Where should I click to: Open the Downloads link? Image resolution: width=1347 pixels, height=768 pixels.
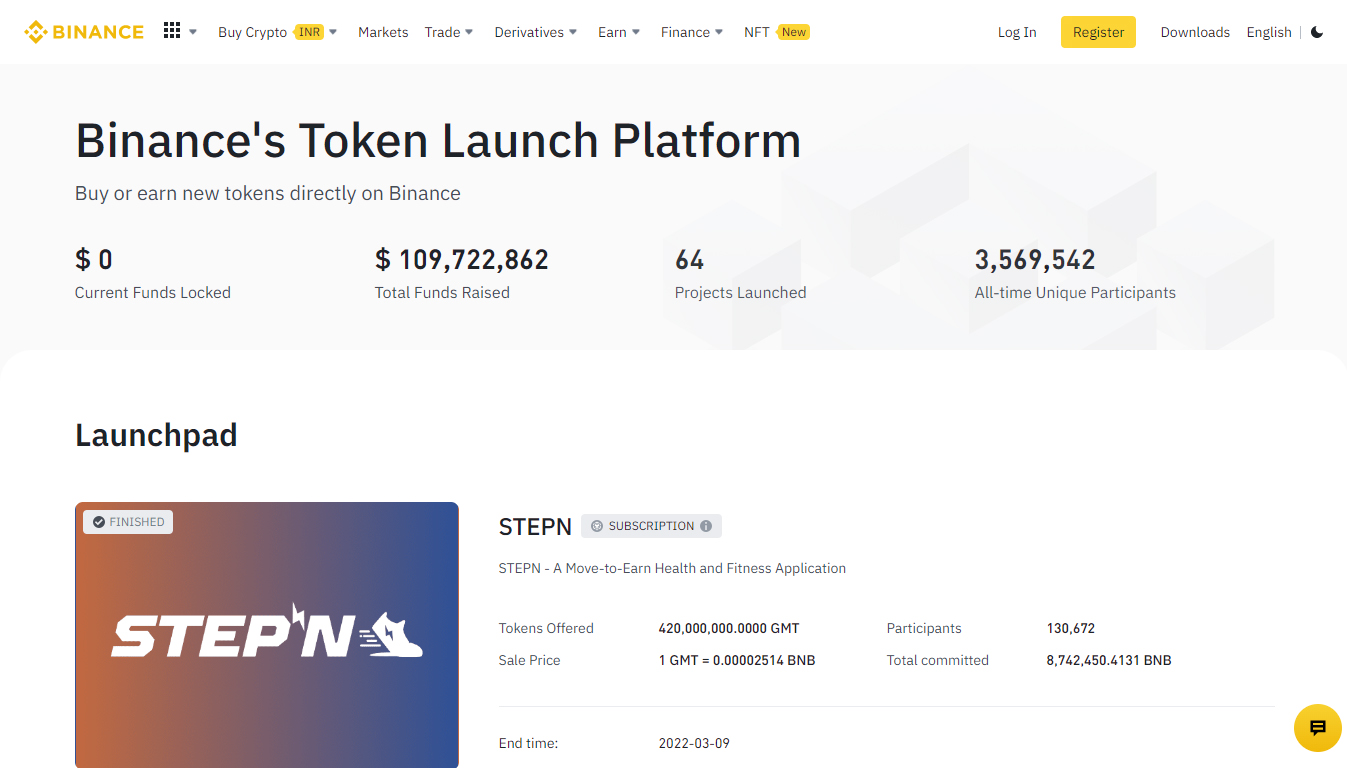(x=1195, y=32)
